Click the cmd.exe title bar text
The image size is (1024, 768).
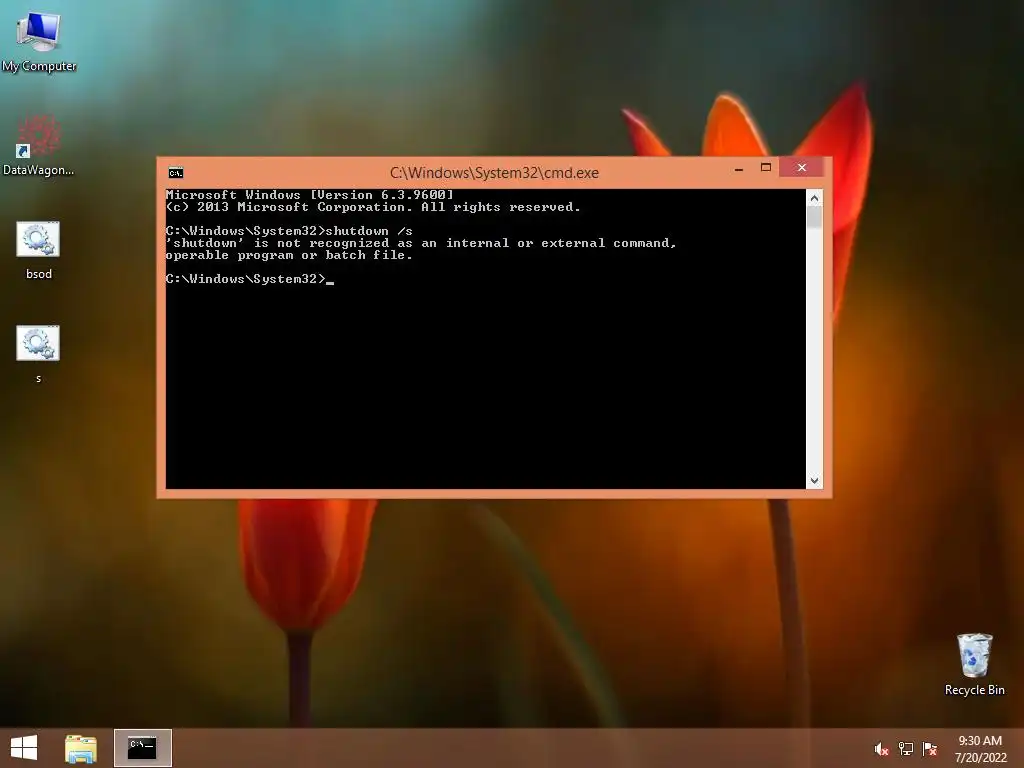[494, 172]
